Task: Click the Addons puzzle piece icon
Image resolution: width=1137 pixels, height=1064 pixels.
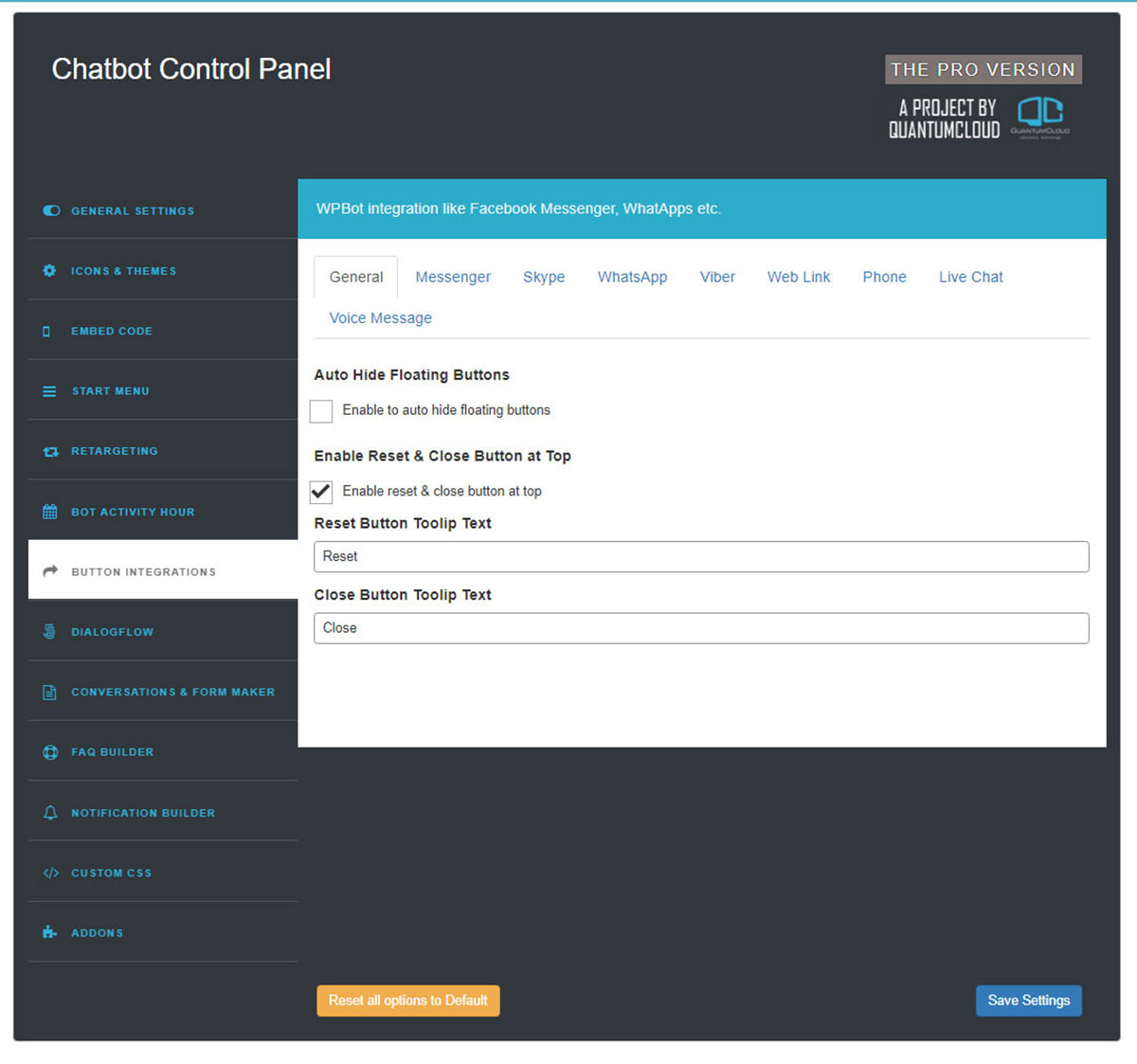Action: click(50, 932)
